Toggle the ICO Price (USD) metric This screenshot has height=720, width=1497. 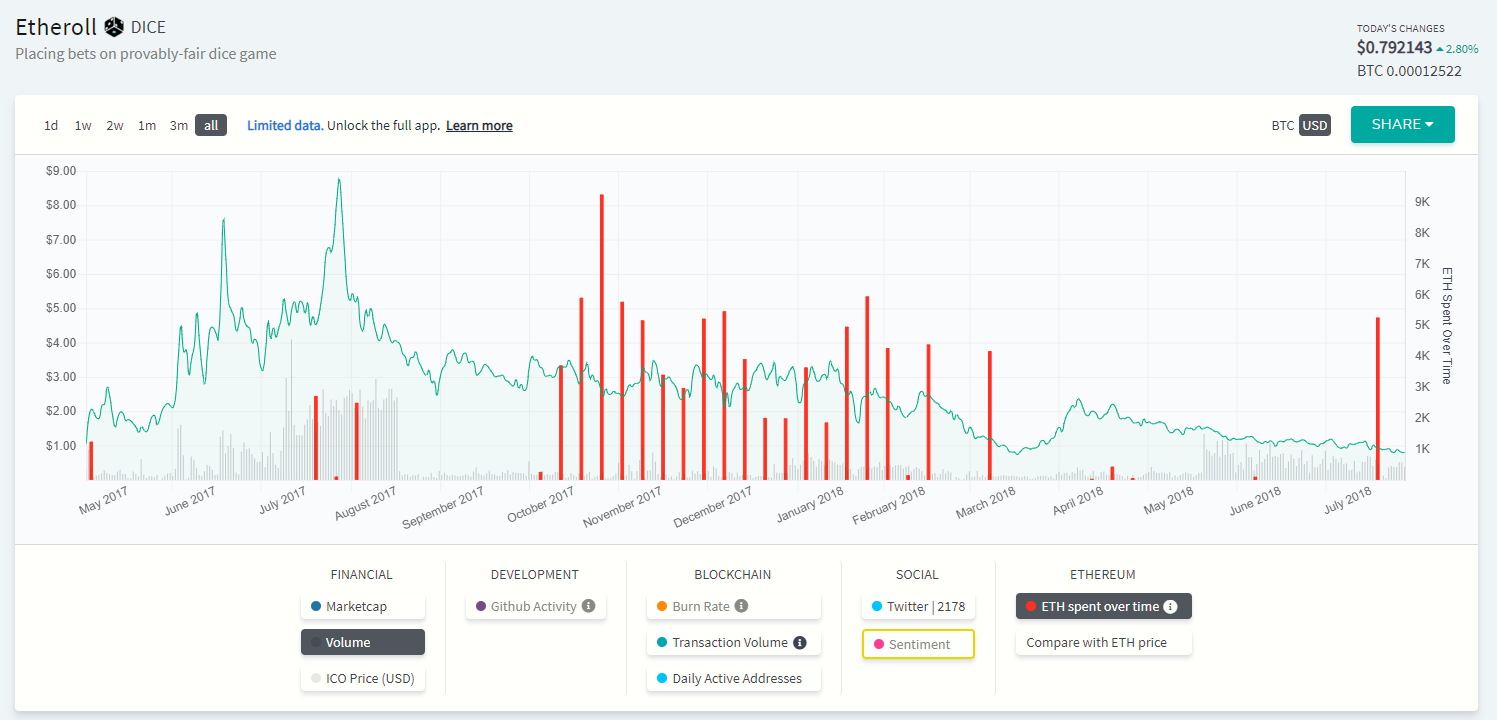point(363,678)
